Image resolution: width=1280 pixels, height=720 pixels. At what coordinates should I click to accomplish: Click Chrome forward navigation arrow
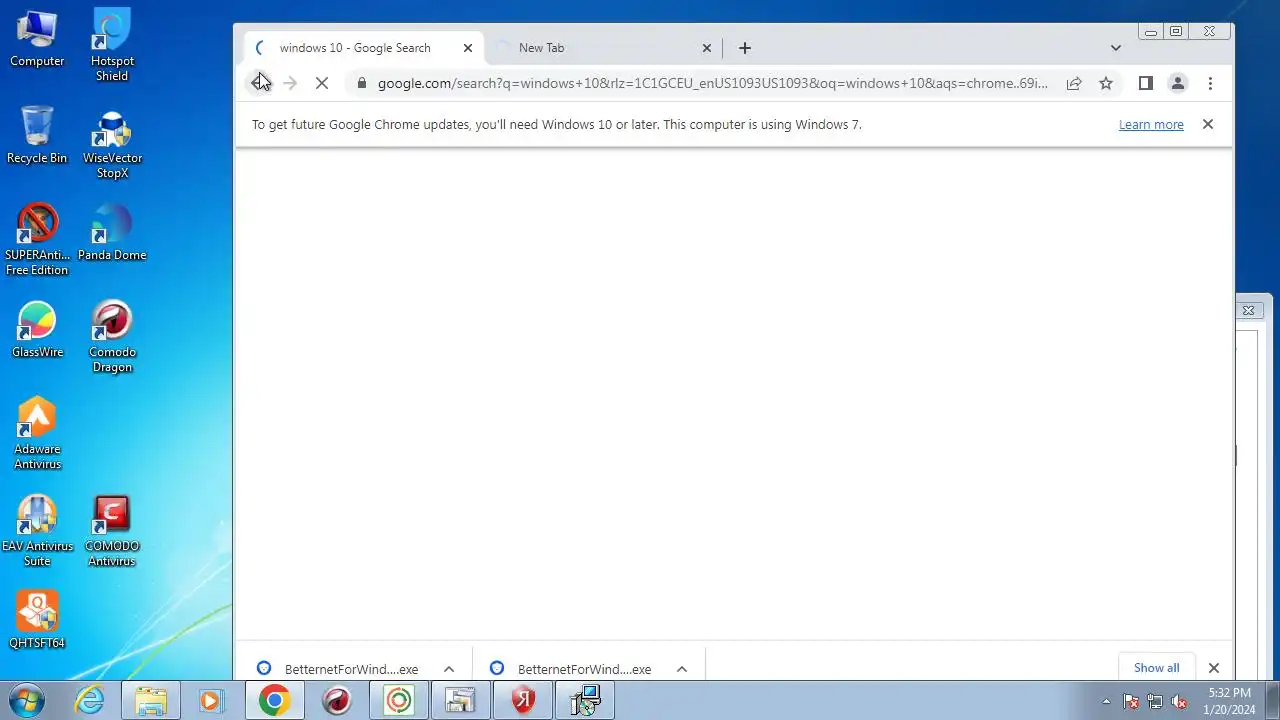click(x=290, y=83)
